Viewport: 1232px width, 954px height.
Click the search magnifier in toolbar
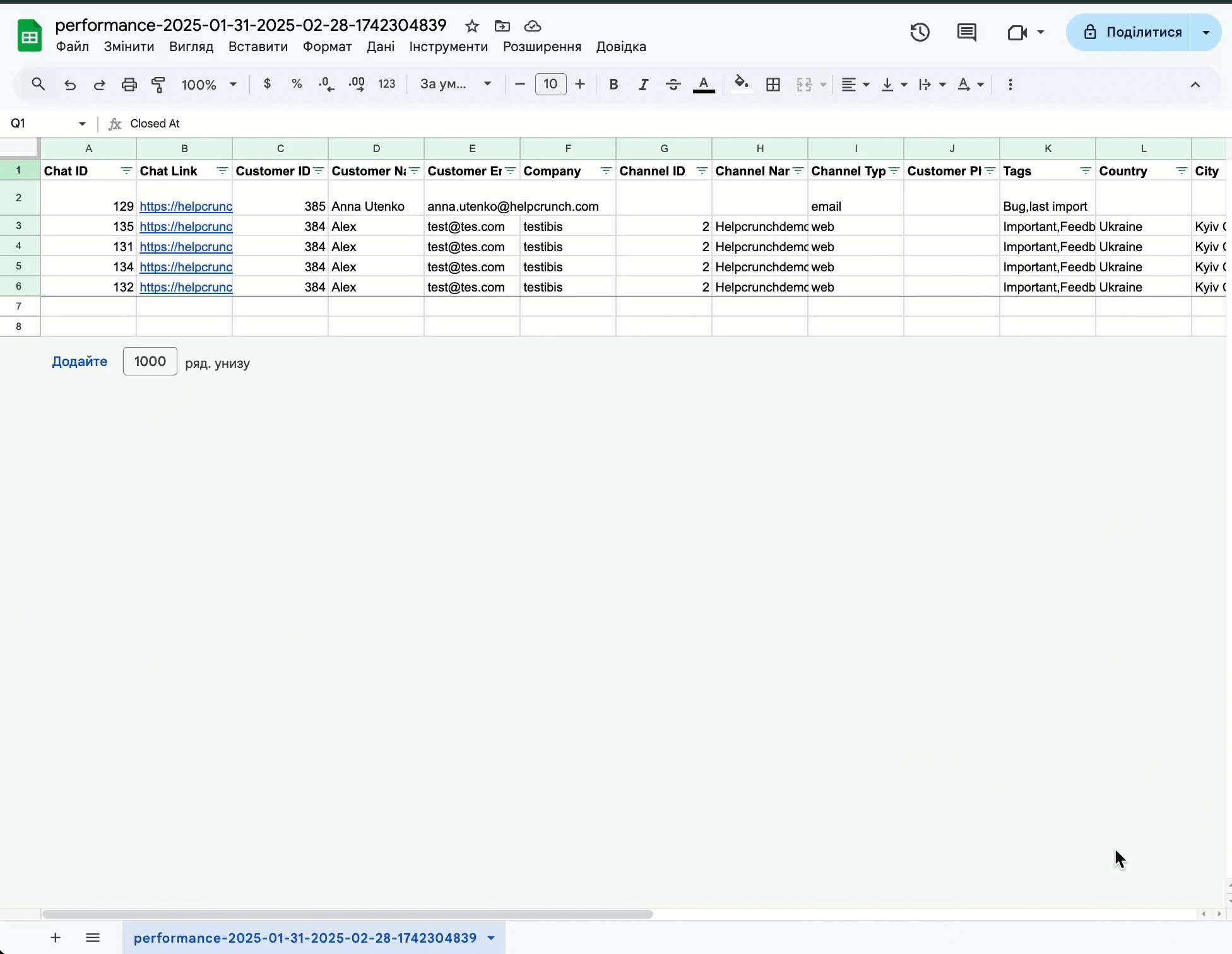pos(38,85)
